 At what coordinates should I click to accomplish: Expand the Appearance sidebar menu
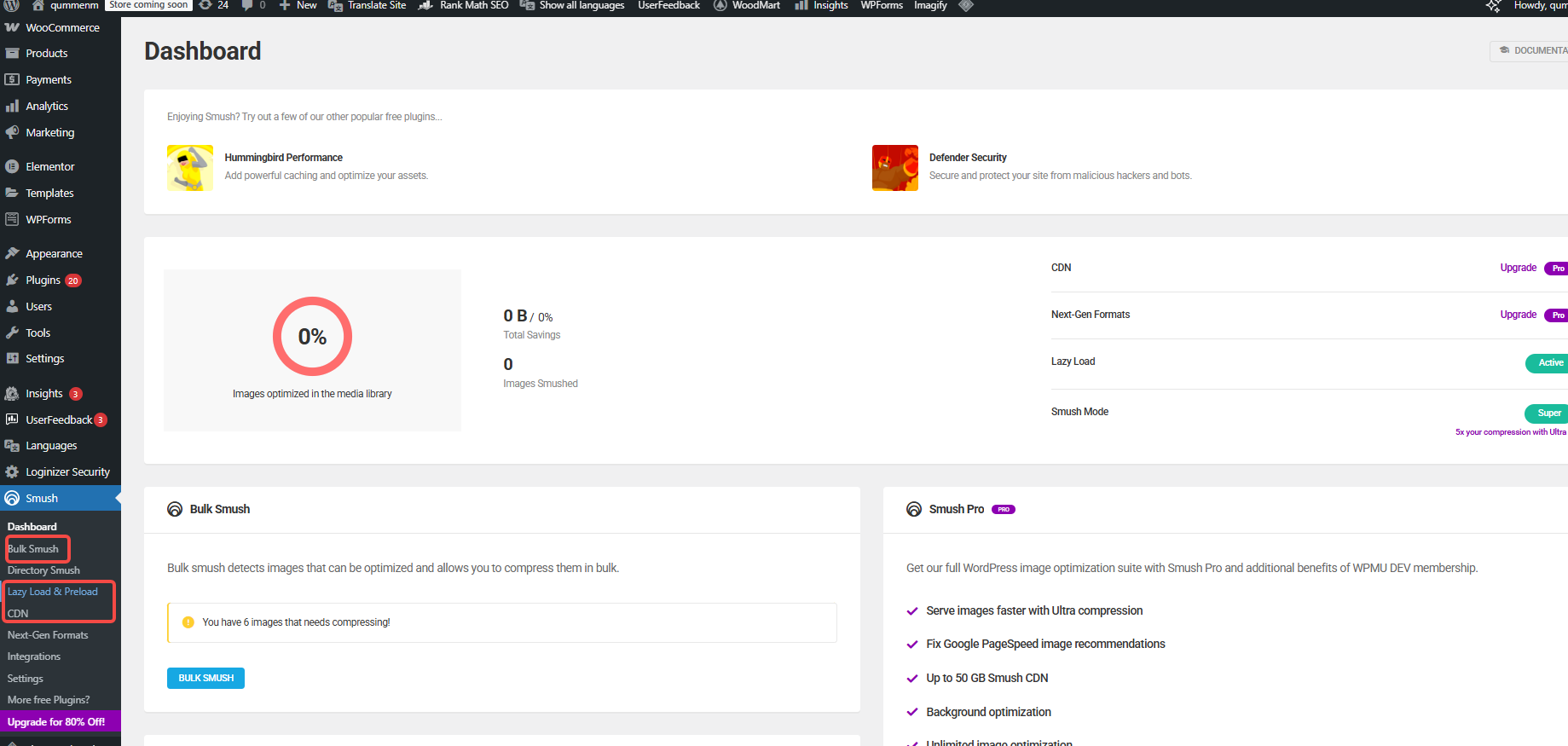pos(54,254)
